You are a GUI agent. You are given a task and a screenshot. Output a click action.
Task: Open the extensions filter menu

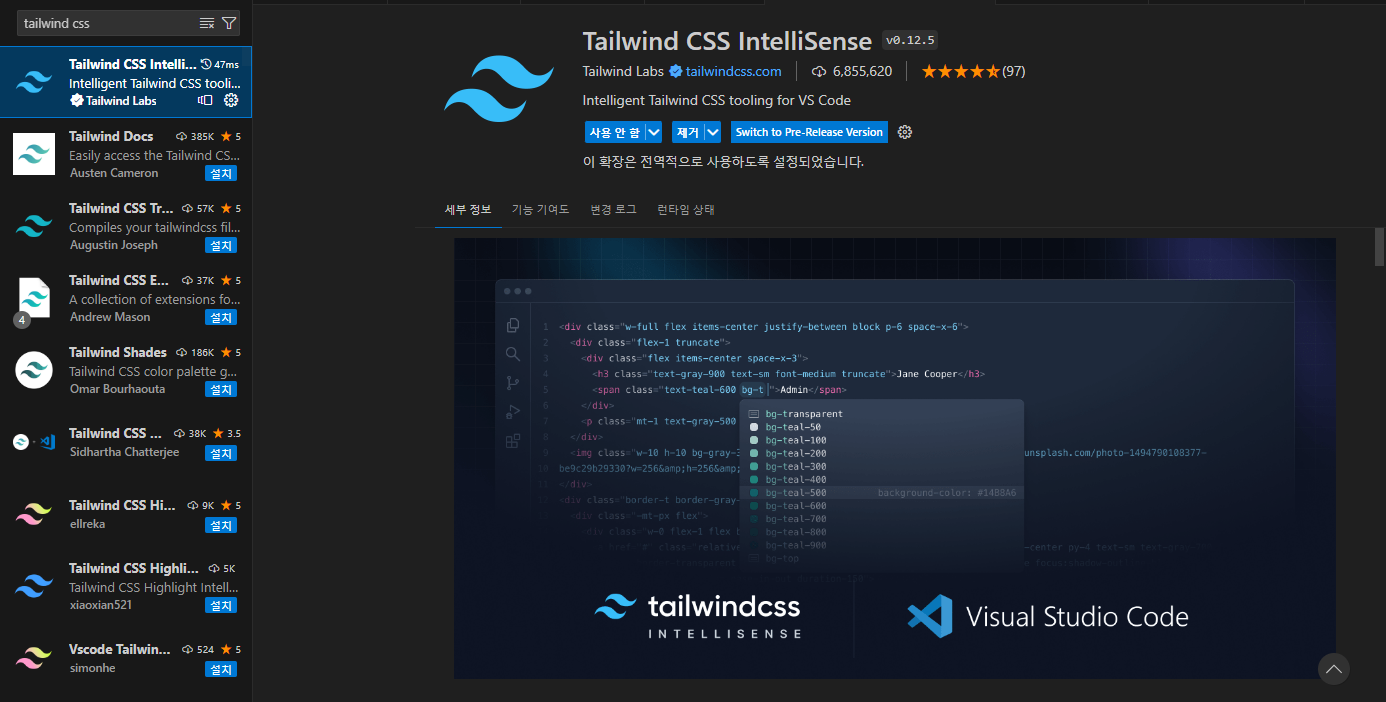tap(229, 23)
